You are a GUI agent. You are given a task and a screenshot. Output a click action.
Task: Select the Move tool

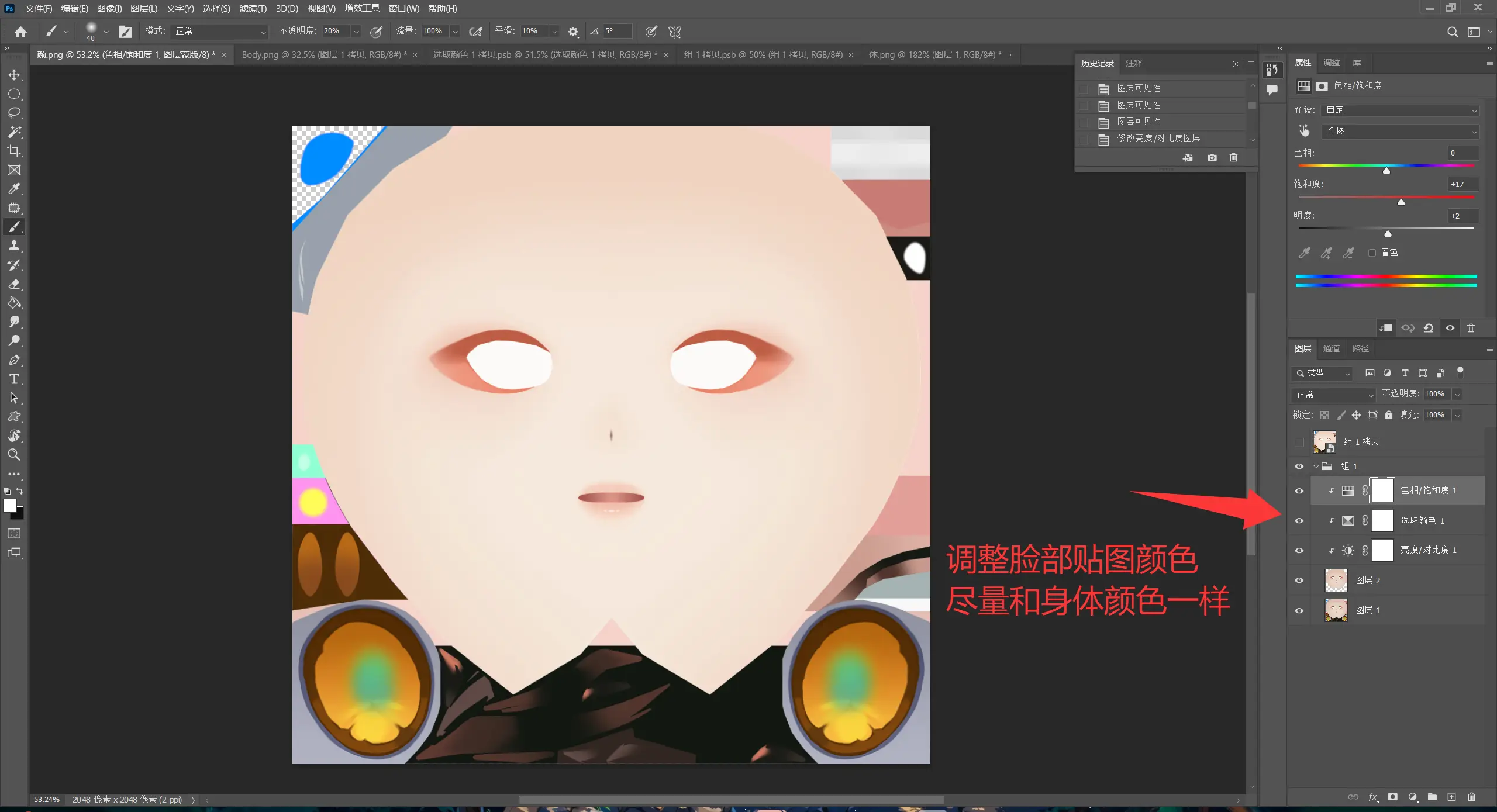[14, 75]
